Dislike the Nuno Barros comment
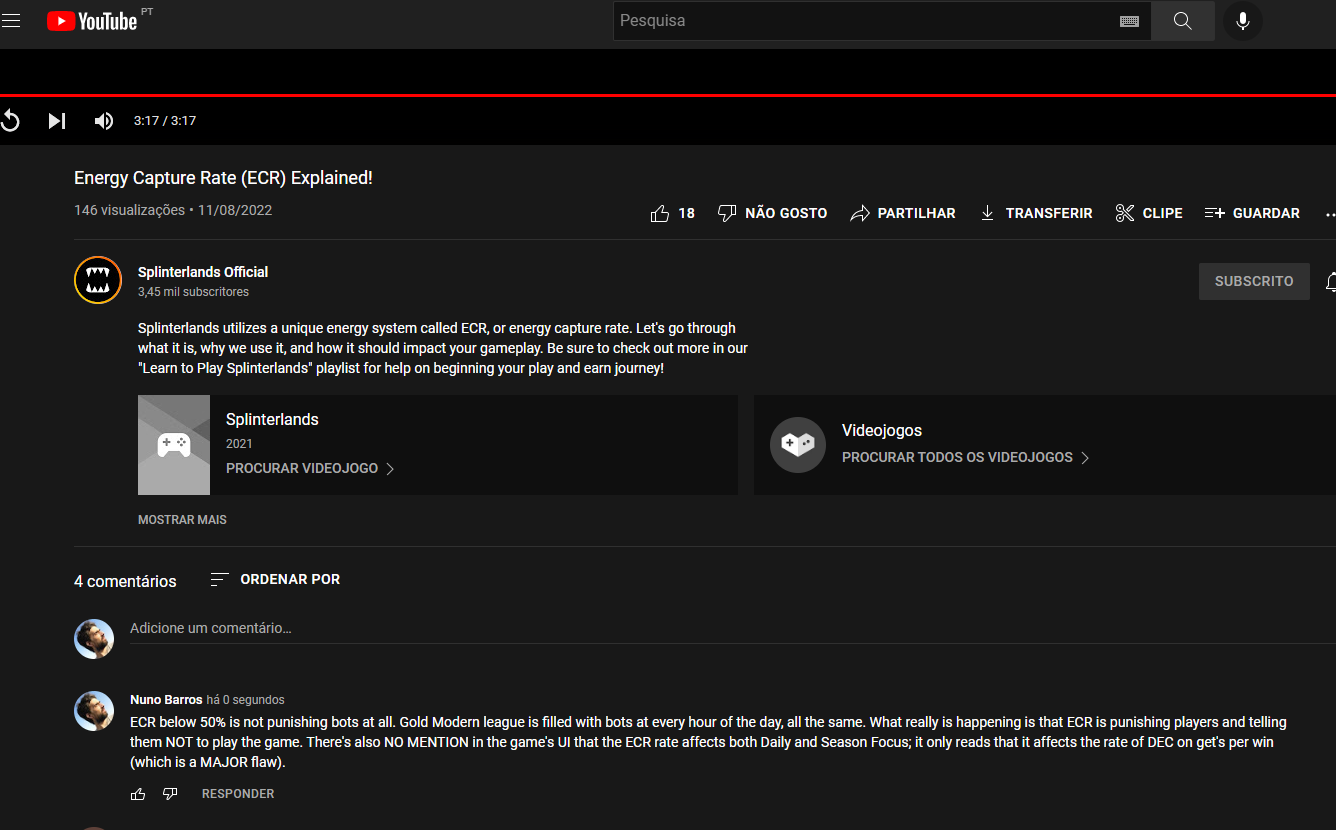1336x830 pixels. click(170, 794)
